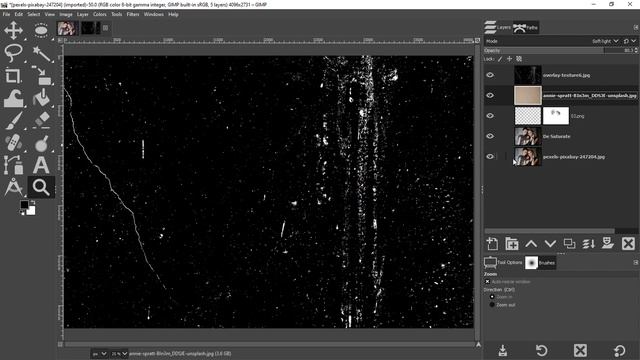The width and height of the screenshot is (640, 360).
Task: Select the Eraser tool
Action: pos(41,120)
